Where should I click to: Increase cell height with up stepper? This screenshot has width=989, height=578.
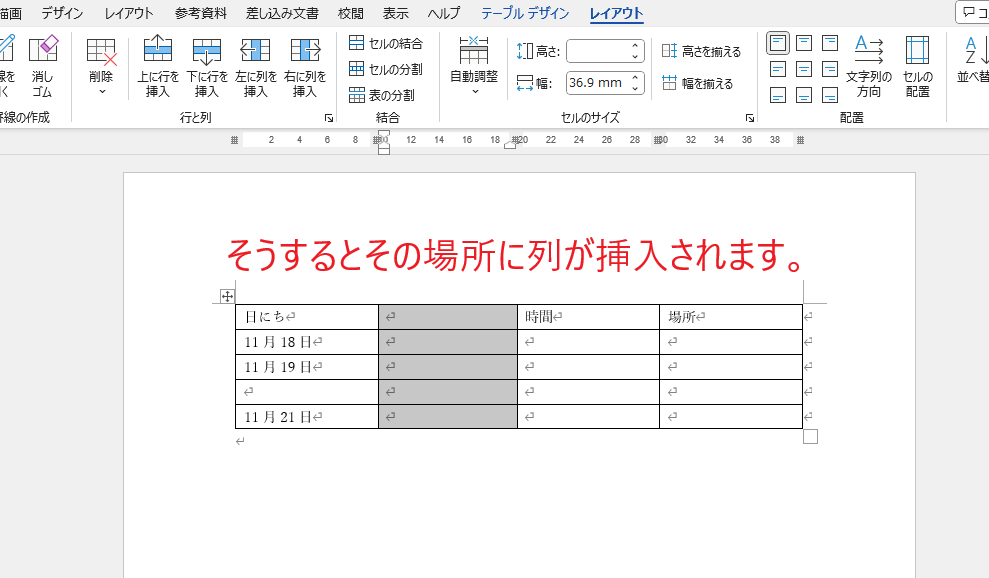[x=635, y=45]
